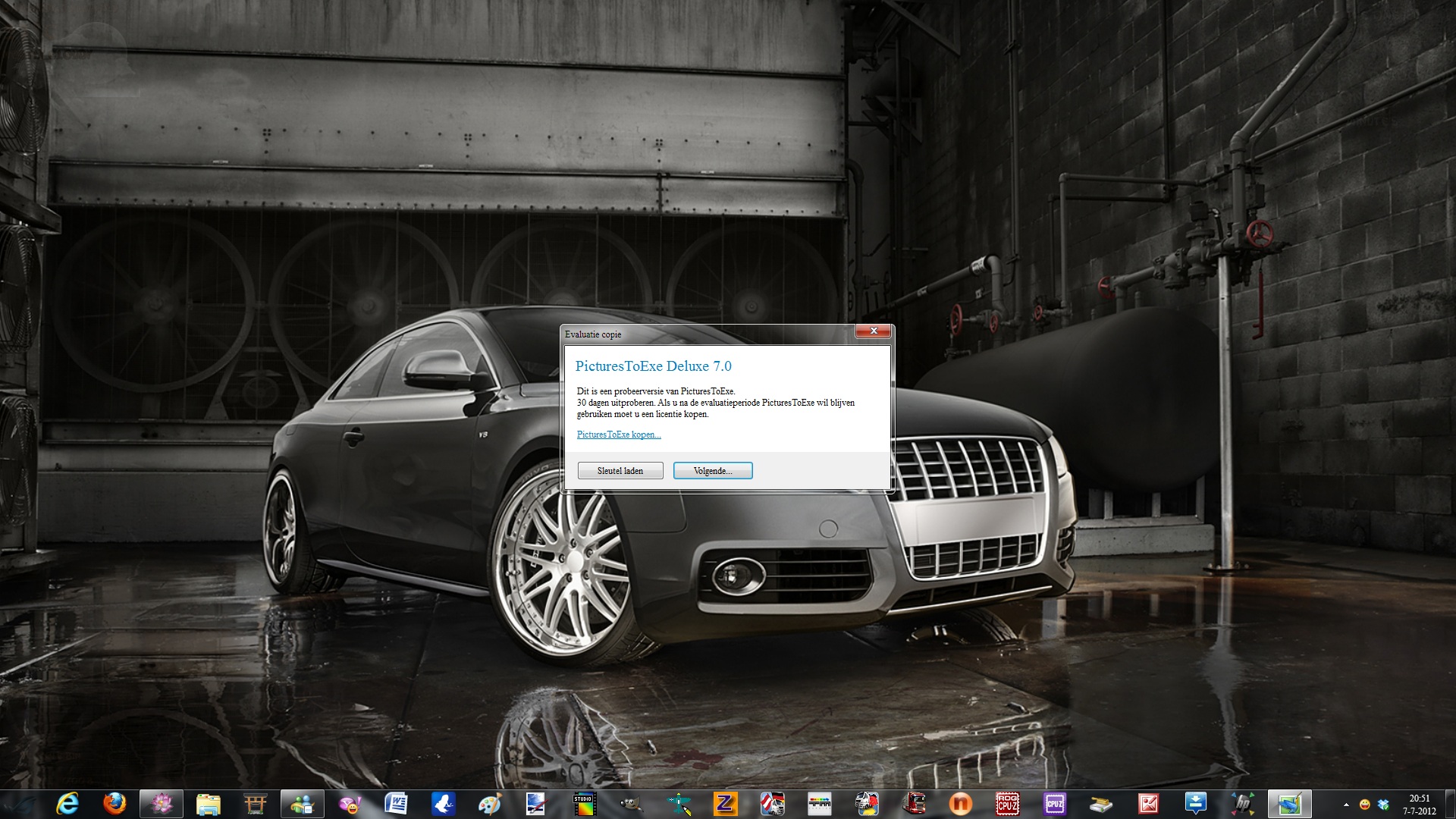Open the ROG CPU-Z icon

(1007, 804)
